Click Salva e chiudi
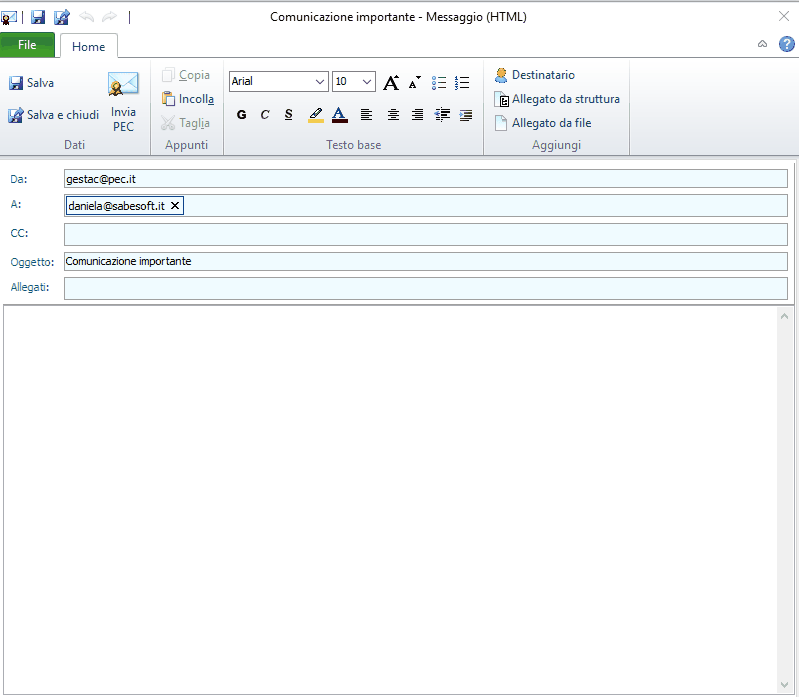 click(54, 115)
